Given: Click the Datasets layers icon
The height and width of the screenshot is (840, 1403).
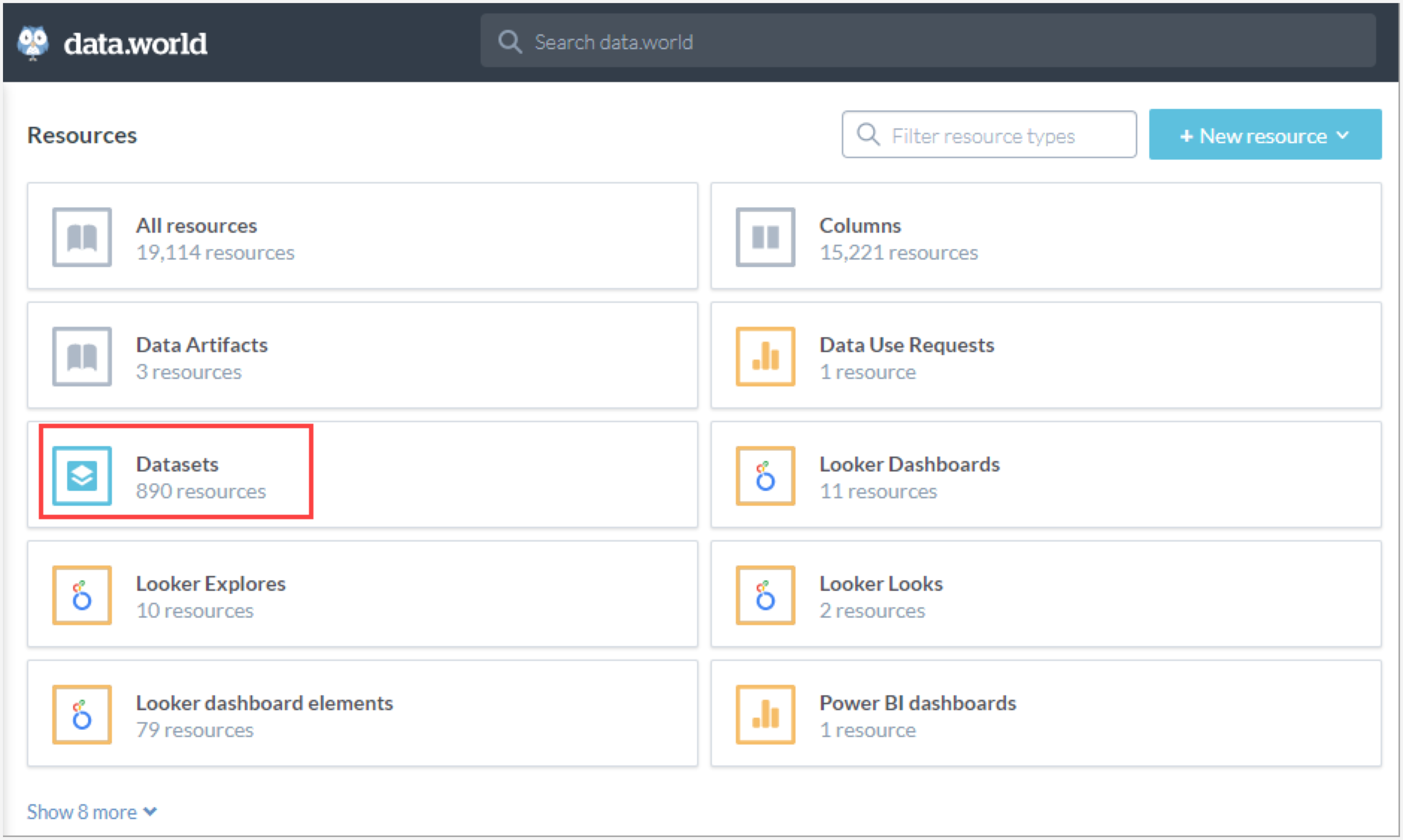Looking at the screenshot, I should pos(82,476).
